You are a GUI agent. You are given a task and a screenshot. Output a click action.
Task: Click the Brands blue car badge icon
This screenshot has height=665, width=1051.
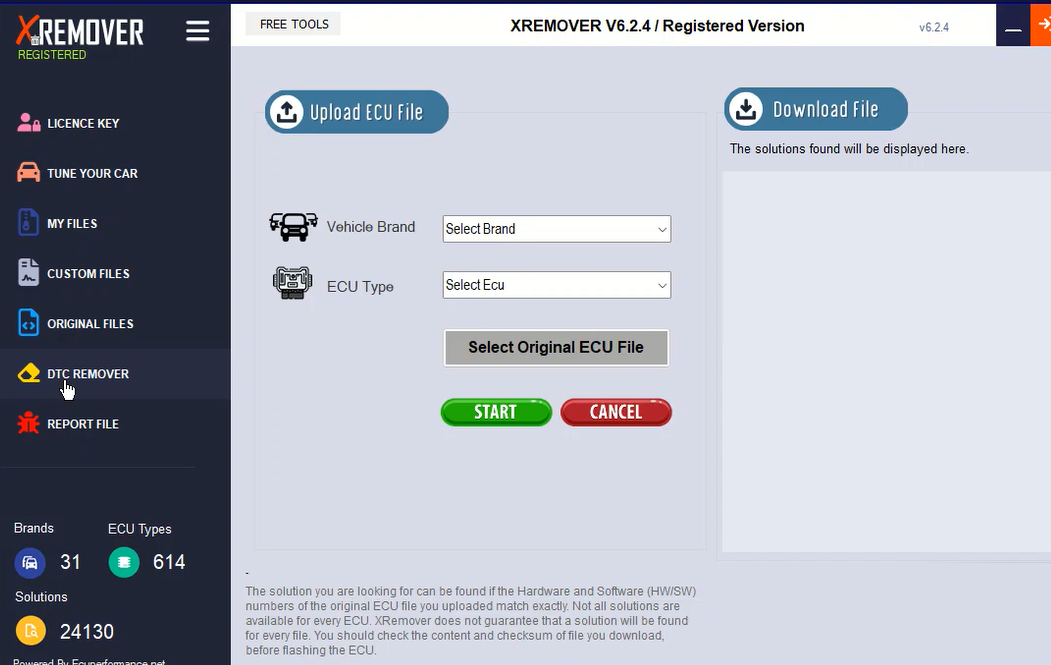(x=30, y=562)
